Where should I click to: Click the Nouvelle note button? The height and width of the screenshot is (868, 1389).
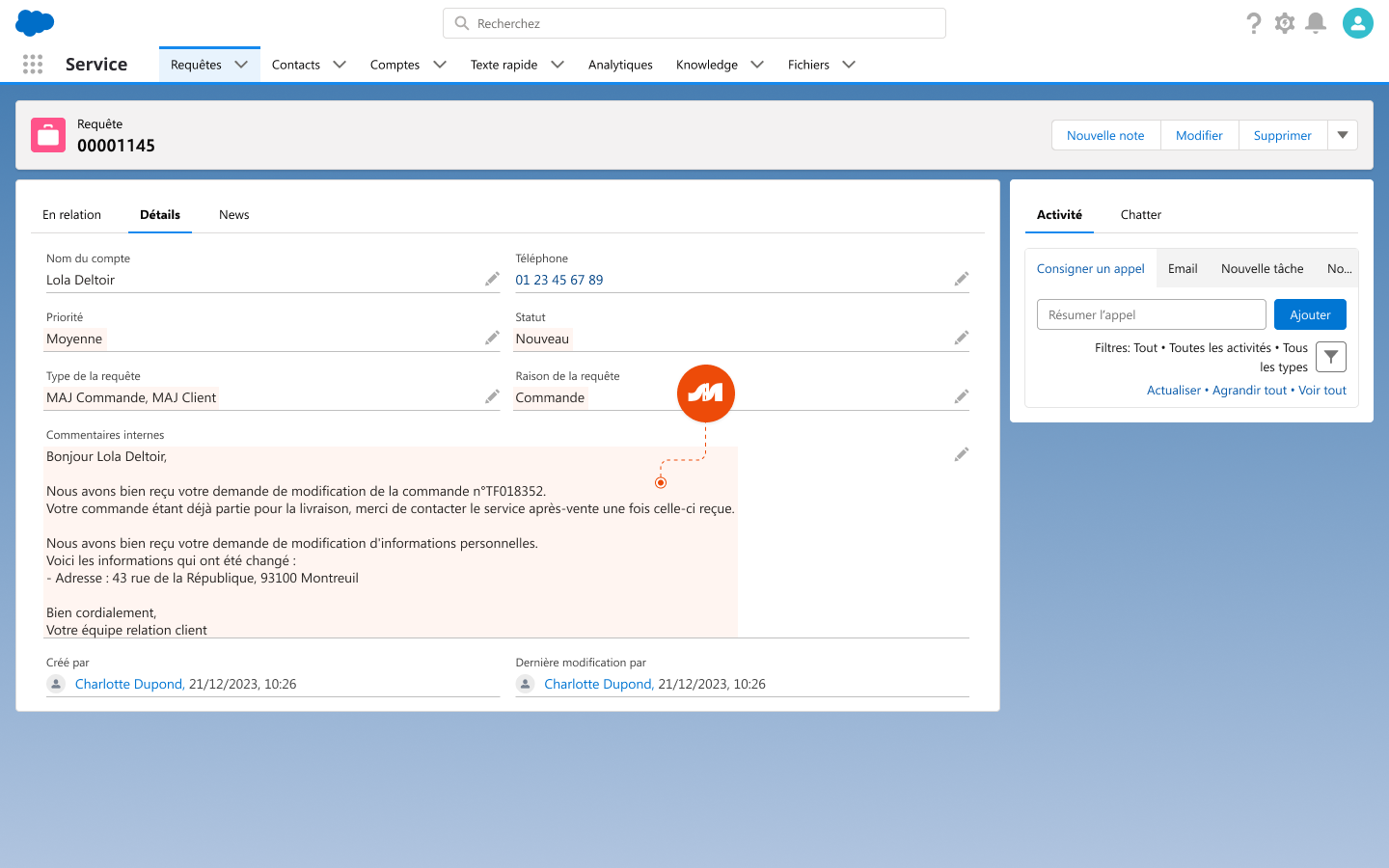[x=1105, y=135]
